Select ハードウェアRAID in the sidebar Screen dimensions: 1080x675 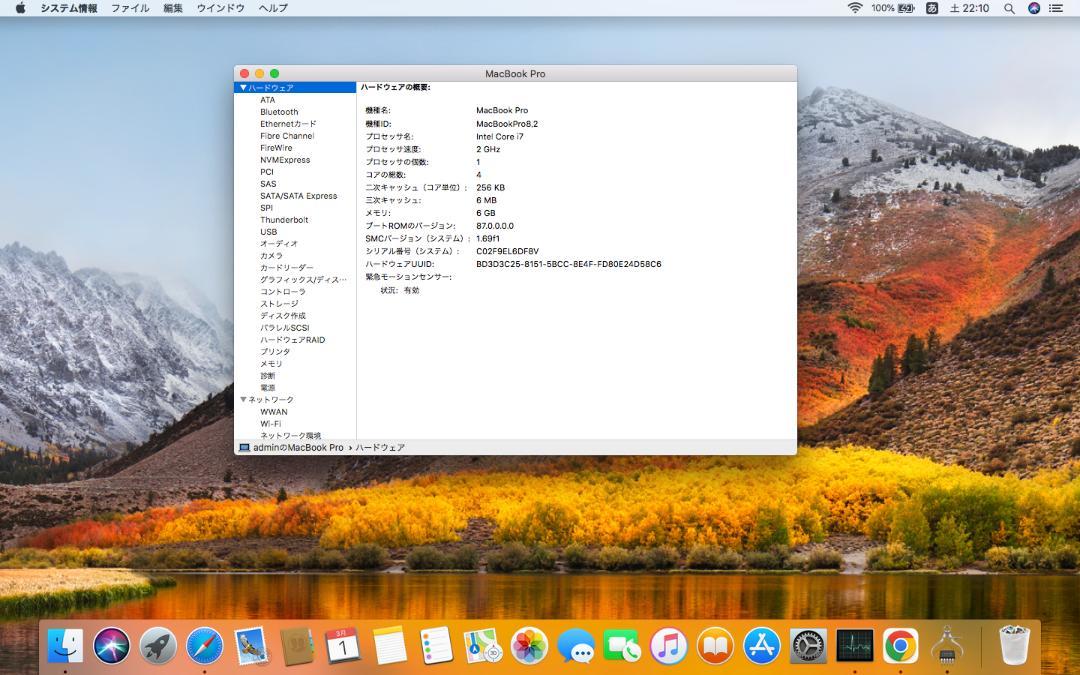pyautogui.click(x=292, y=340)
